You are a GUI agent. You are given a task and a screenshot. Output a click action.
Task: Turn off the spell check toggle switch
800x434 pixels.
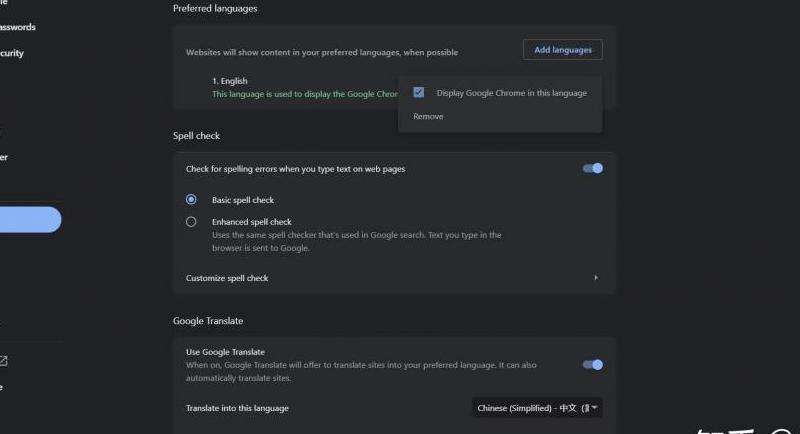pyautogui.click(x=593, y=169)
